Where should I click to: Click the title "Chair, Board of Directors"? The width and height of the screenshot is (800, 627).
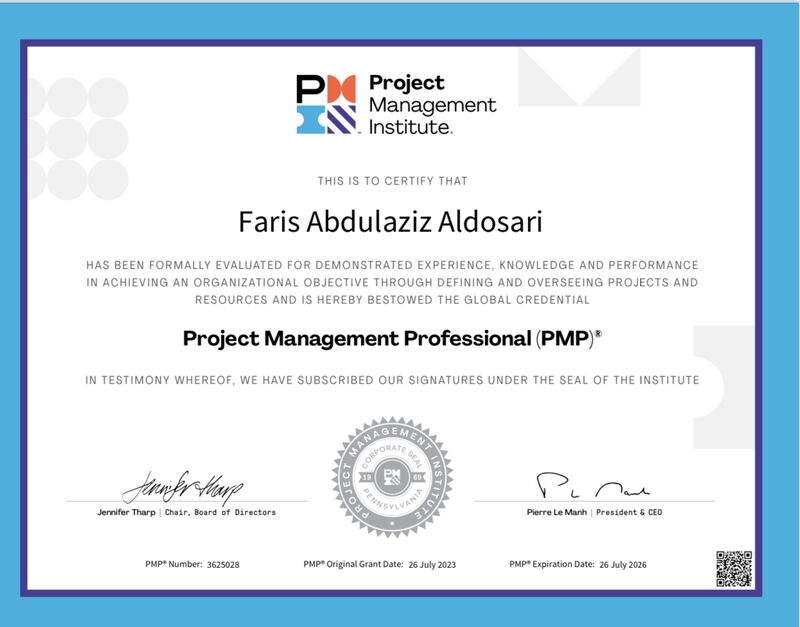[x=220, y=512]
